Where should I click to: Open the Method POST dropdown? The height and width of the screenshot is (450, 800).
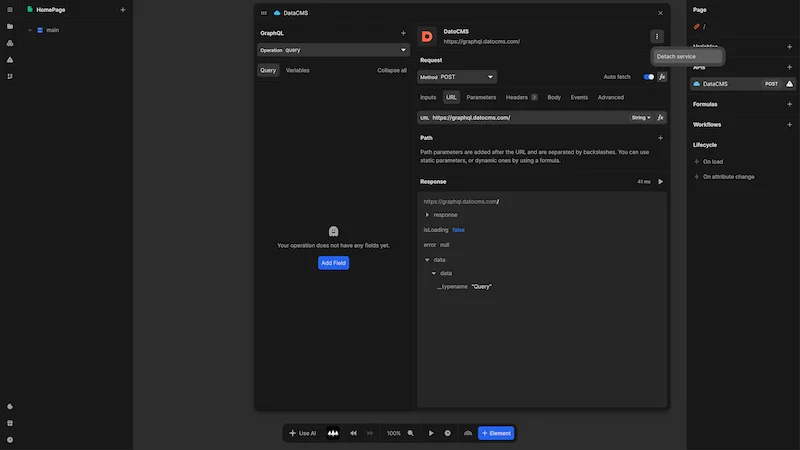(457, 77)
